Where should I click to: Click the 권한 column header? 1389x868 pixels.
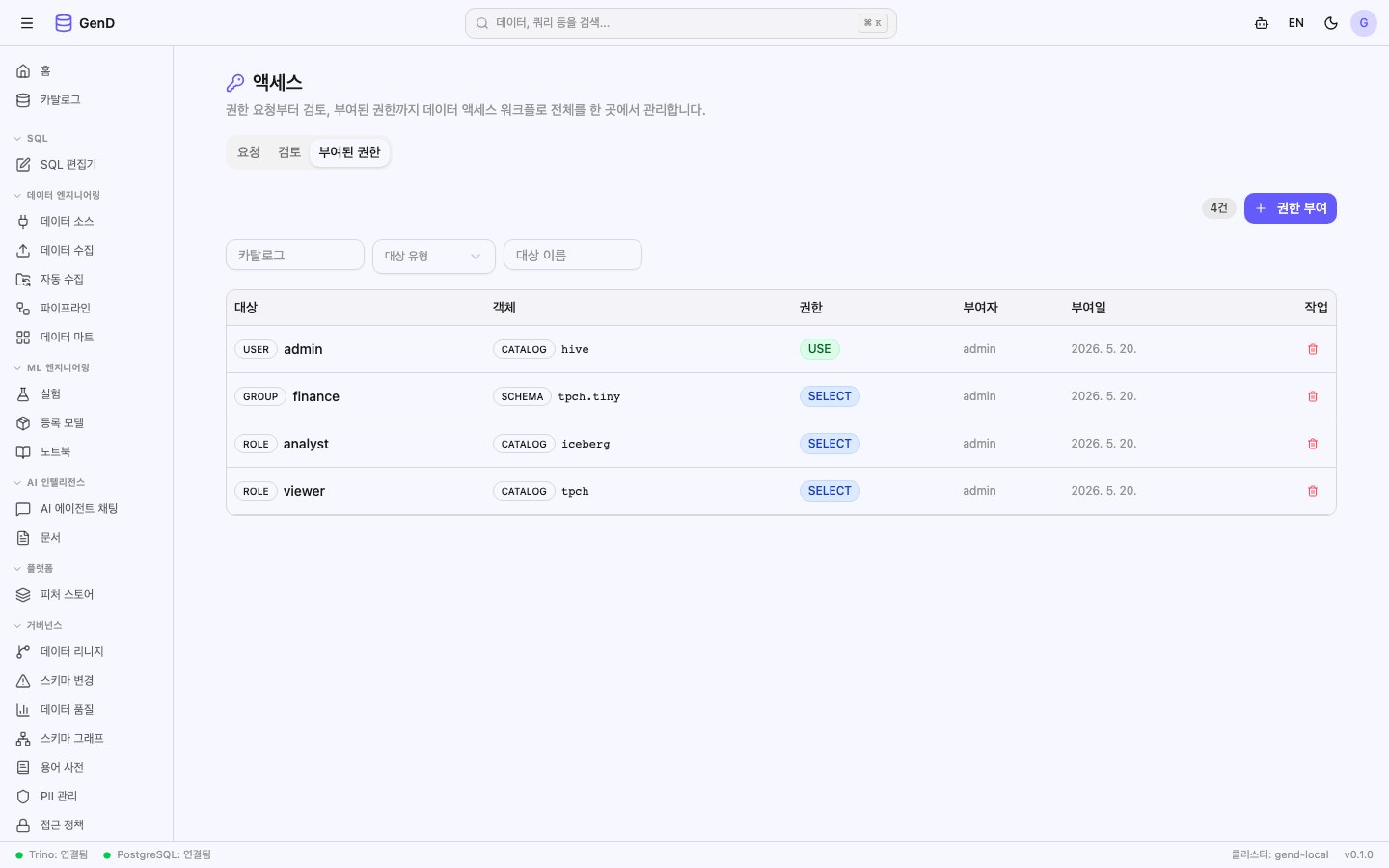pyautogui.click(x=811, y=308)
